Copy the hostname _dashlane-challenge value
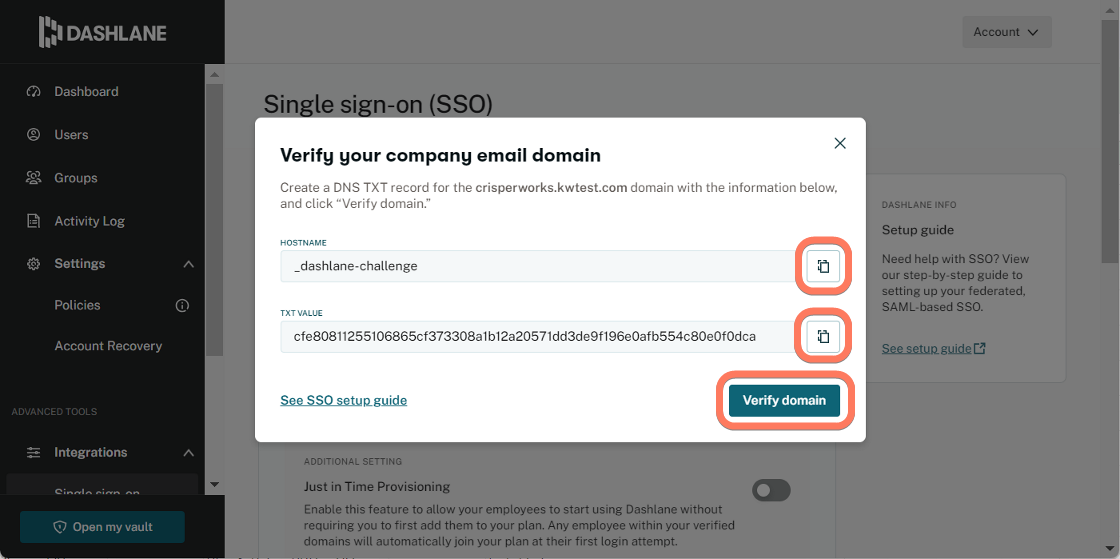Screen dimensions: 1120x559 coord(823,266)
